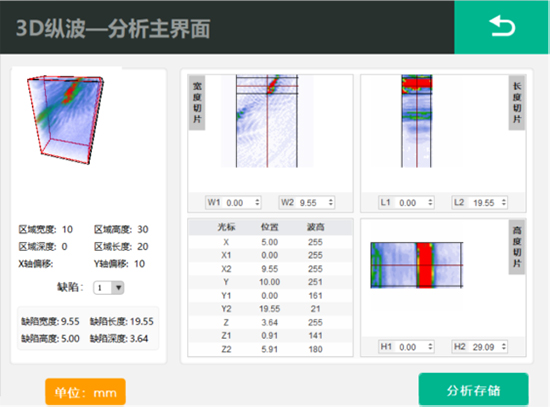Select the 高度切片 height slice label tab

tap(517, 247)
